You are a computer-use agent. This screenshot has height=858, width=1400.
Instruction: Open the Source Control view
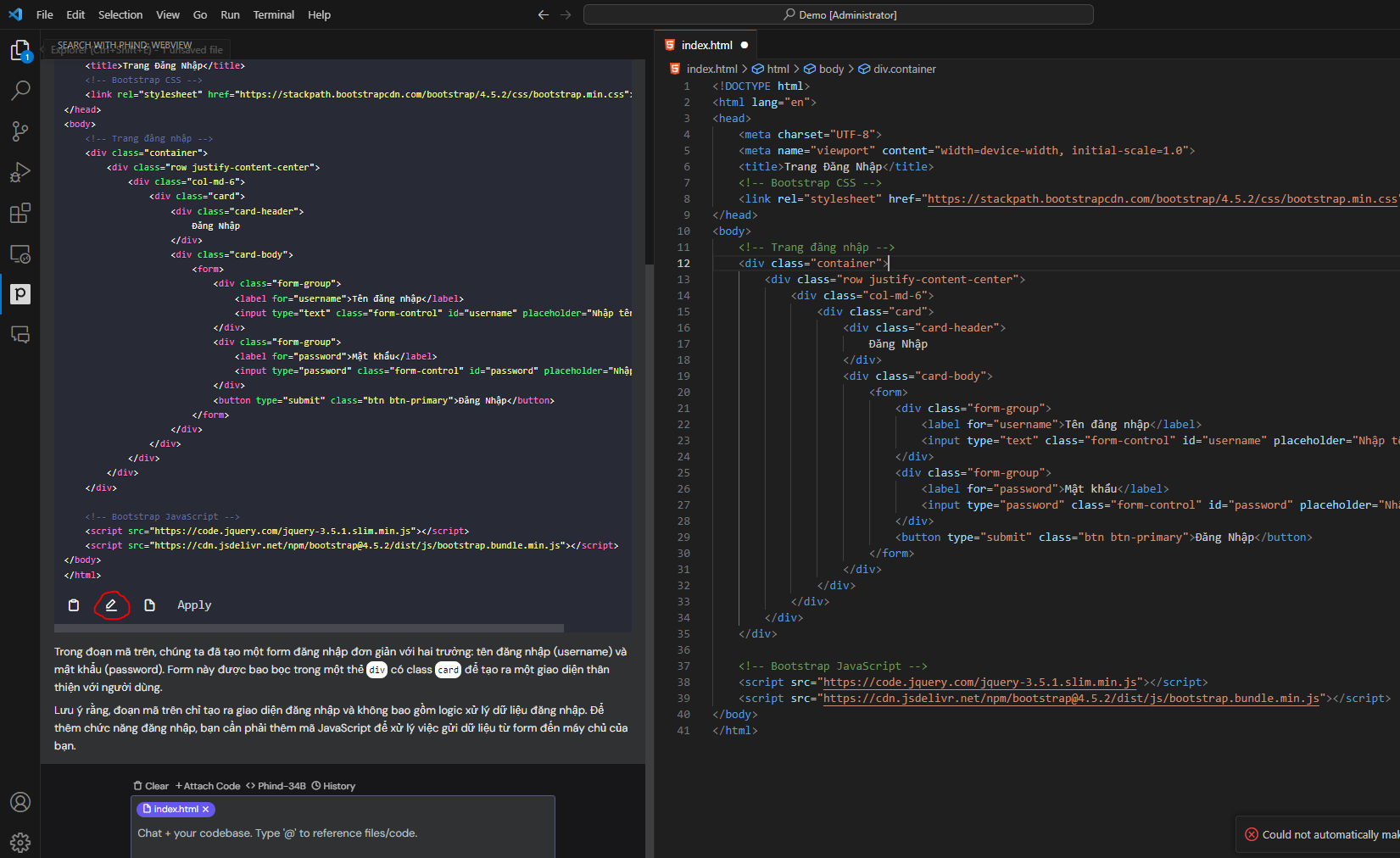click(20, 131)
